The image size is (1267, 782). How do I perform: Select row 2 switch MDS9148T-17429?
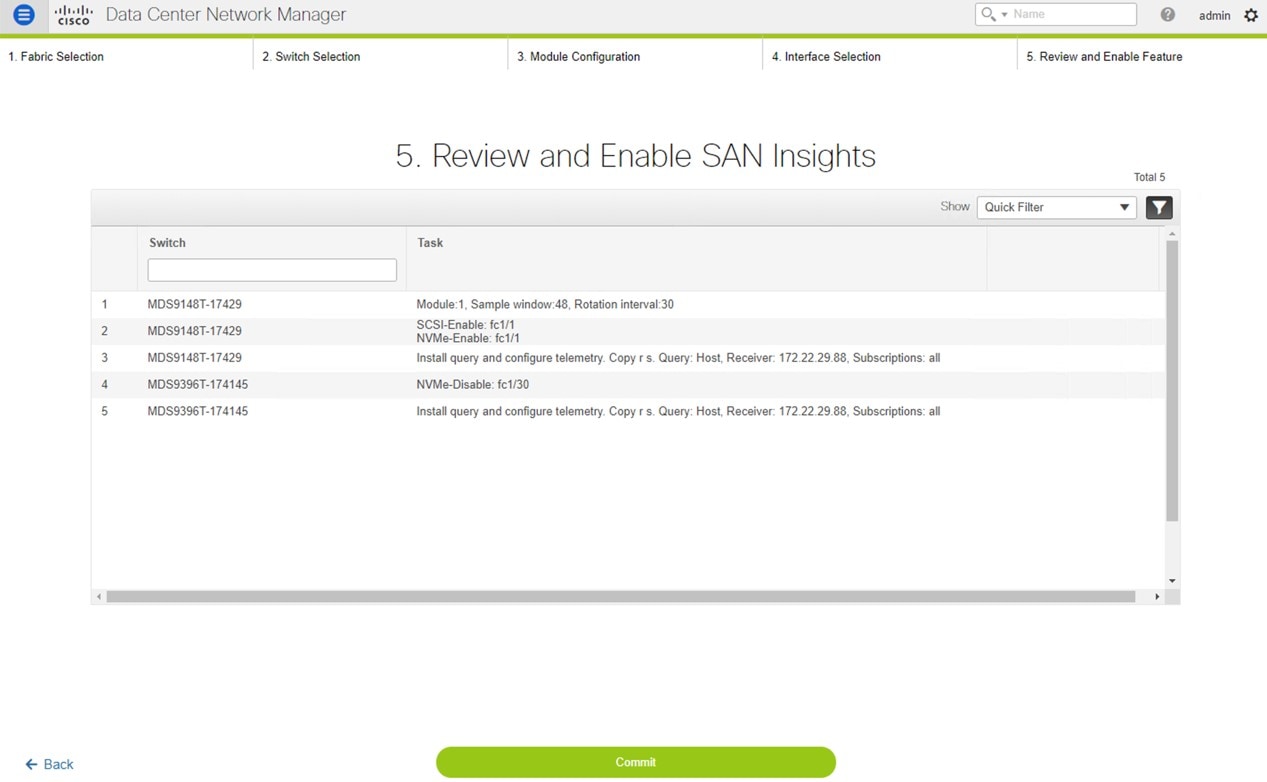tap(194, 331)
